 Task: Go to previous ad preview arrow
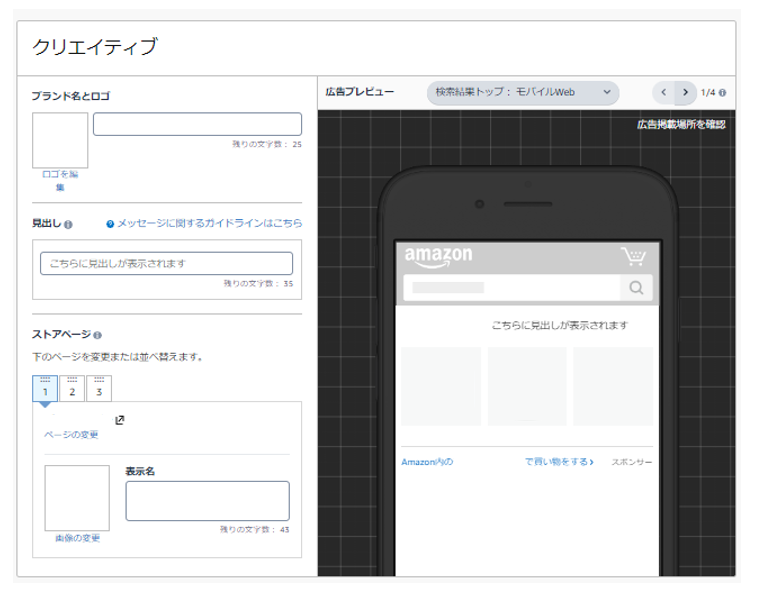(663, 92)
